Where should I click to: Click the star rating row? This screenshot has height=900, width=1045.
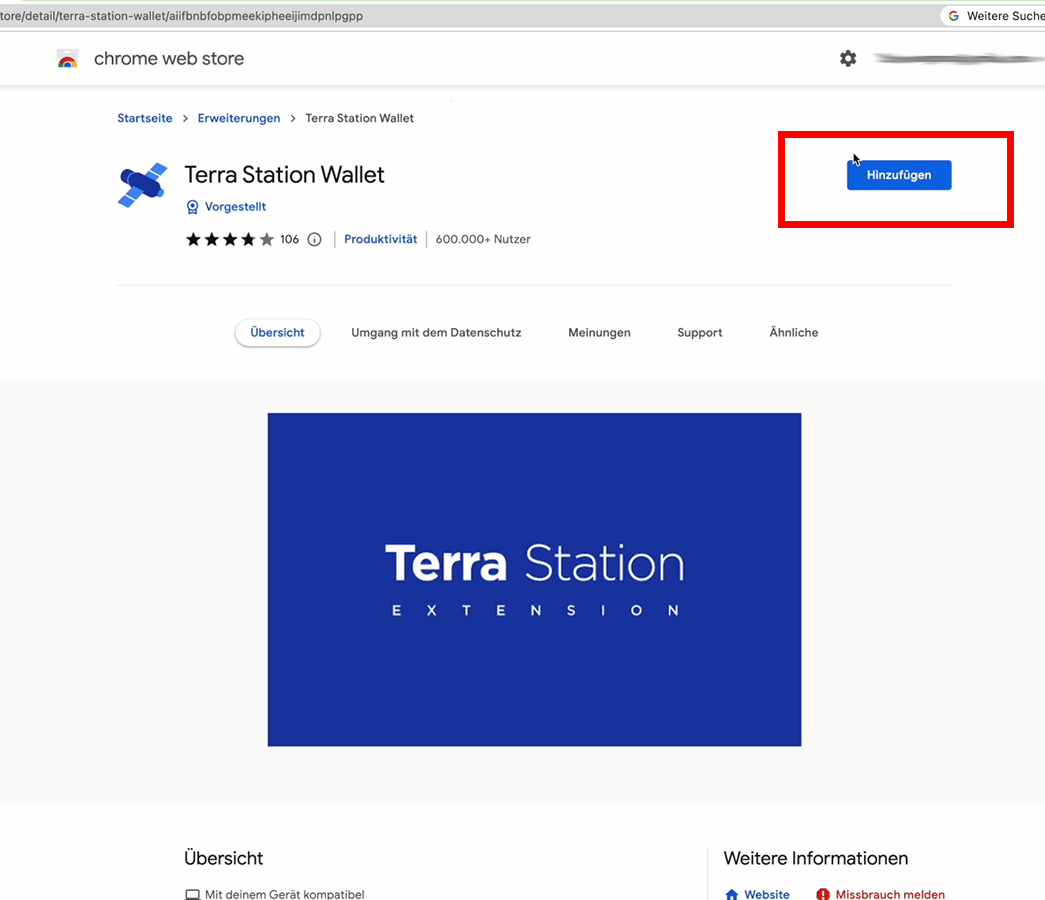230,239
